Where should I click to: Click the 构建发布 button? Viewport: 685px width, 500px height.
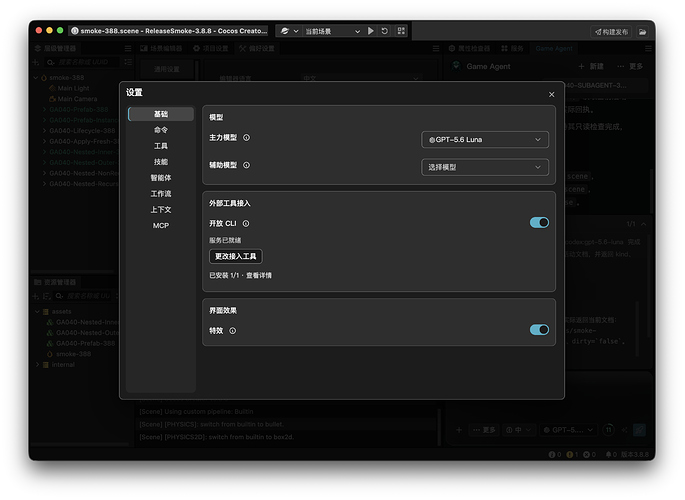(611, 32)
